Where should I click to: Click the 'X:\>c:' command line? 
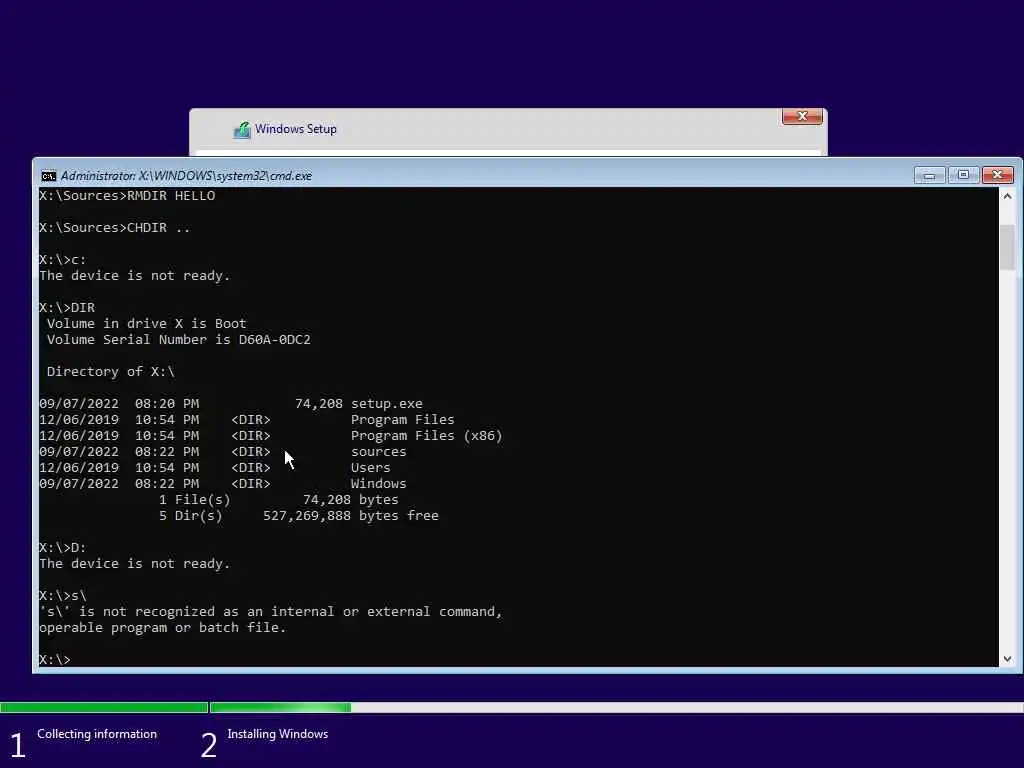(62, 260)
